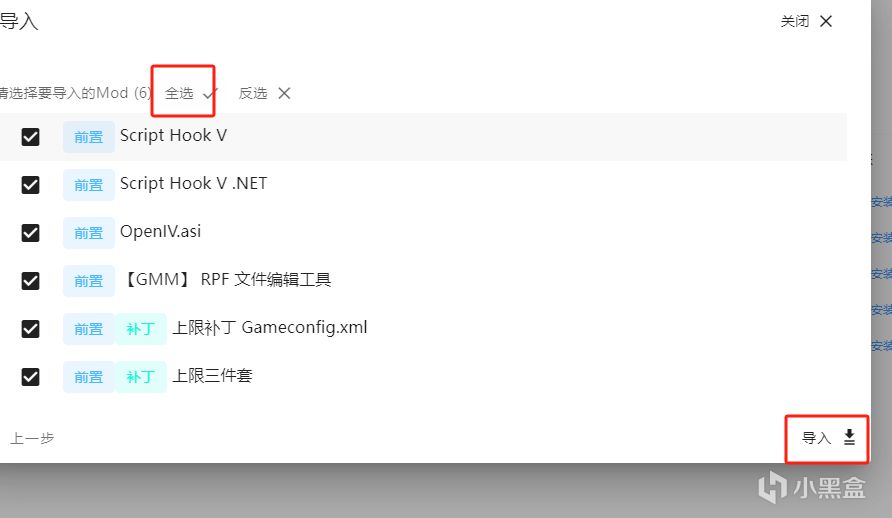Click the 前置 tag on Script Hook V

click(89, 137)
